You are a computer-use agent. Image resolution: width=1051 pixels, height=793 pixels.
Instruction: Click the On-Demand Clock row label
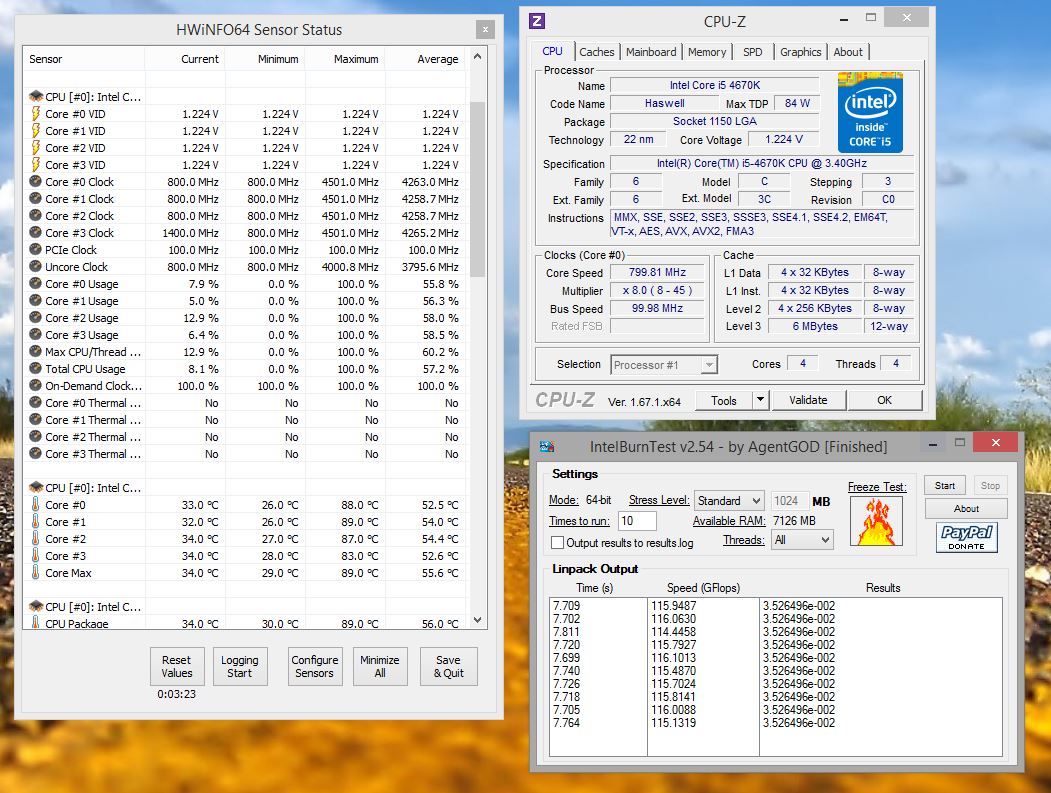pos(94,386)
